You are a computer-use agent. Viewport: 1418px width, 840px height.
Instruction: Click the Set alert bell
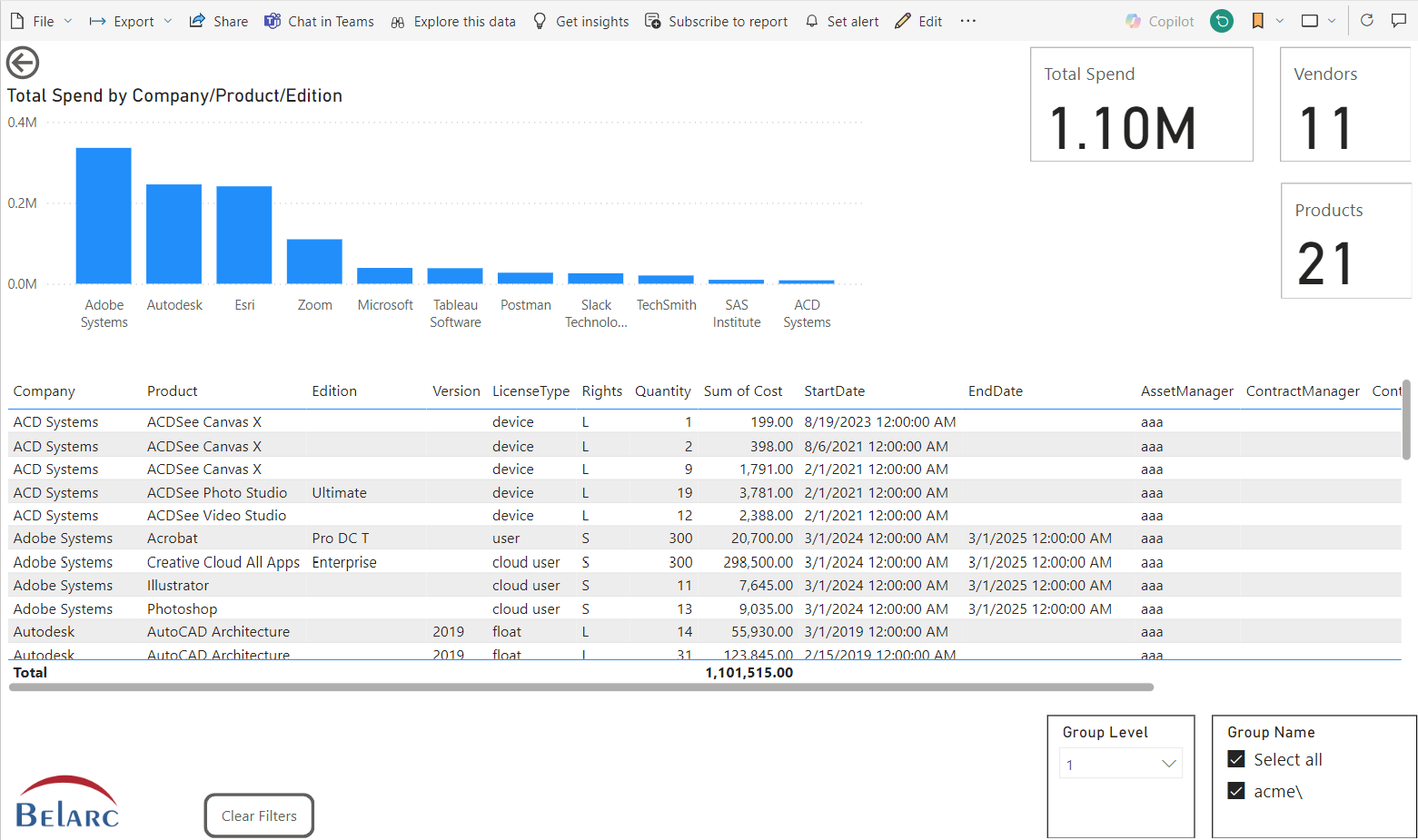[x=841, y=21]
